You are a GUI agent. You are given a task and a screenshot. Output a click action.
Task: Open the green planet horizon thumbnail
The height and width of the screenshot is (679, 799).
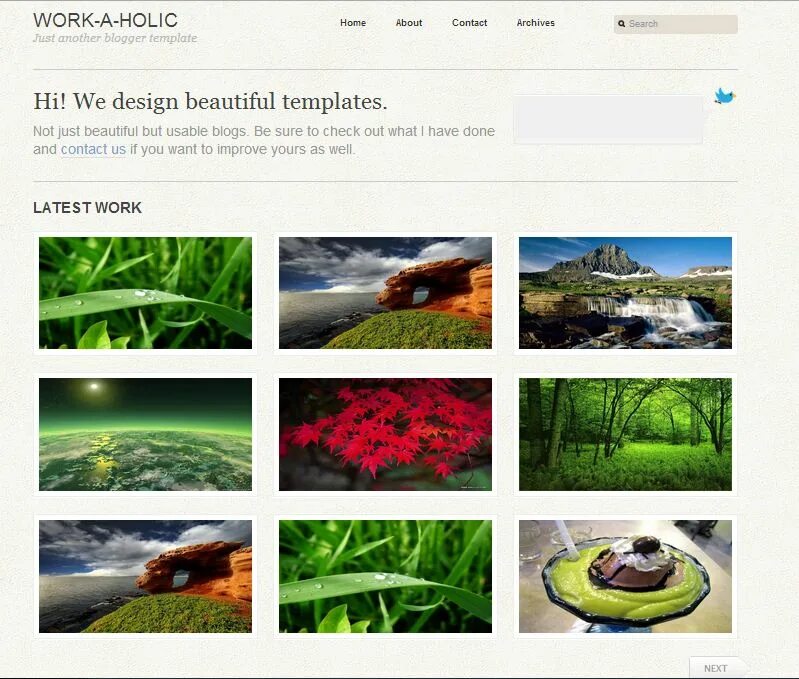pyautogui.click(x=145, y=434)
